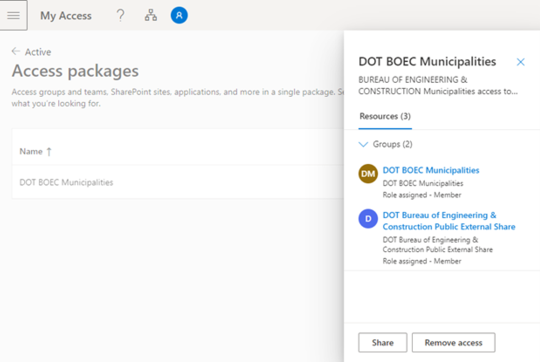540x362 pixels.
Task: Open DOT BOEC Municipalities group link
Action: tap(431, 170)
